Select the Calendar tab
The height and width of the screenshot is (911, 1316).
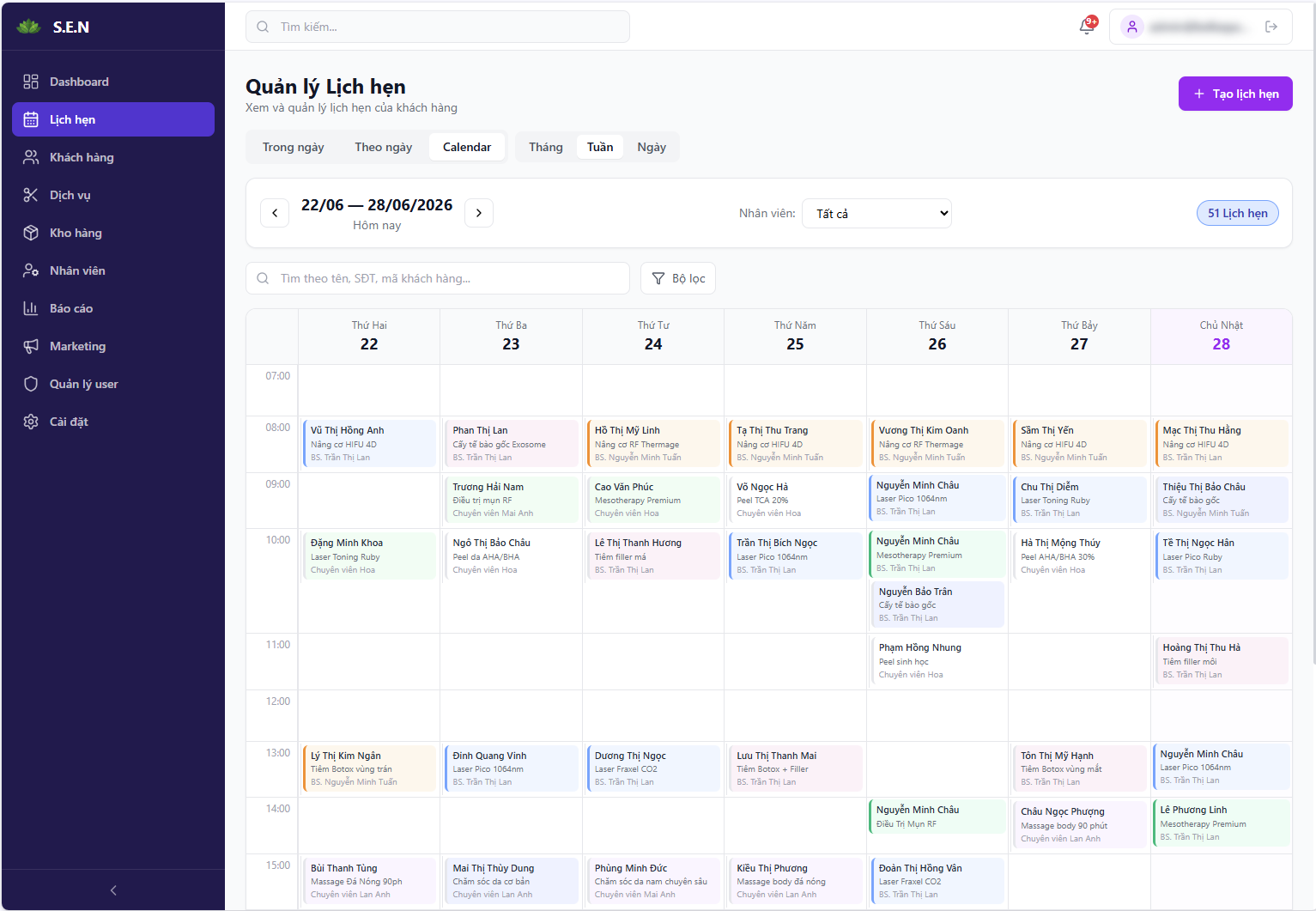(x=467, y=147)
